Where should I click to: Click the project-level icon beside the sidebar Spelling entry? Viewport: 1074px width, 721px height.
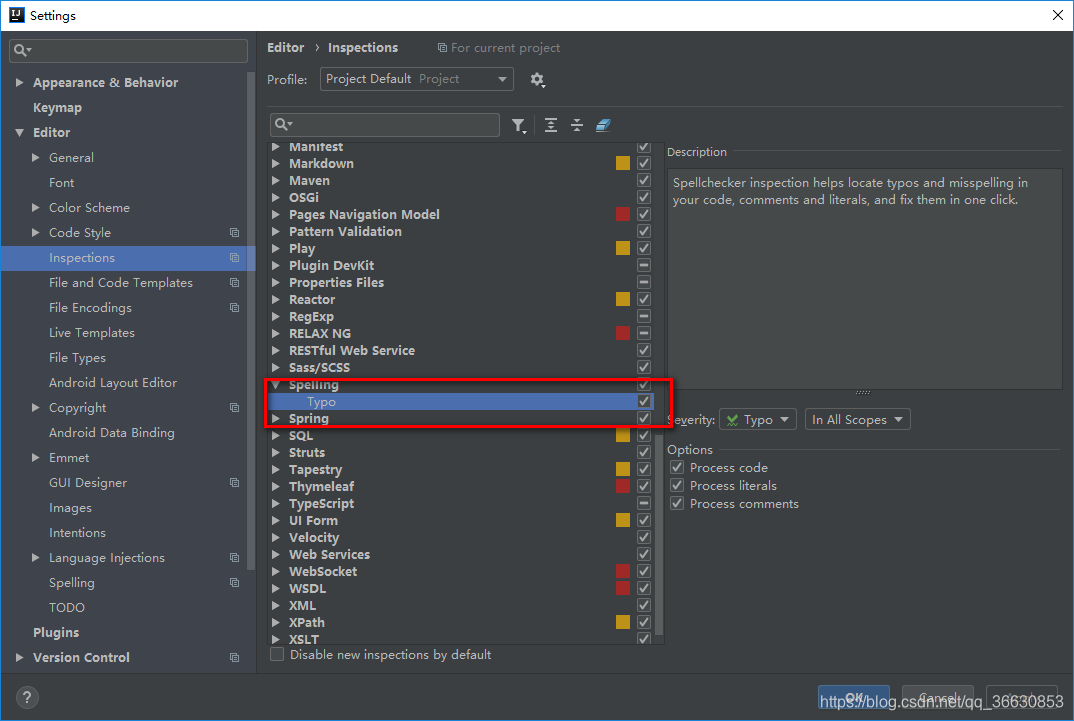coord(234,583)
